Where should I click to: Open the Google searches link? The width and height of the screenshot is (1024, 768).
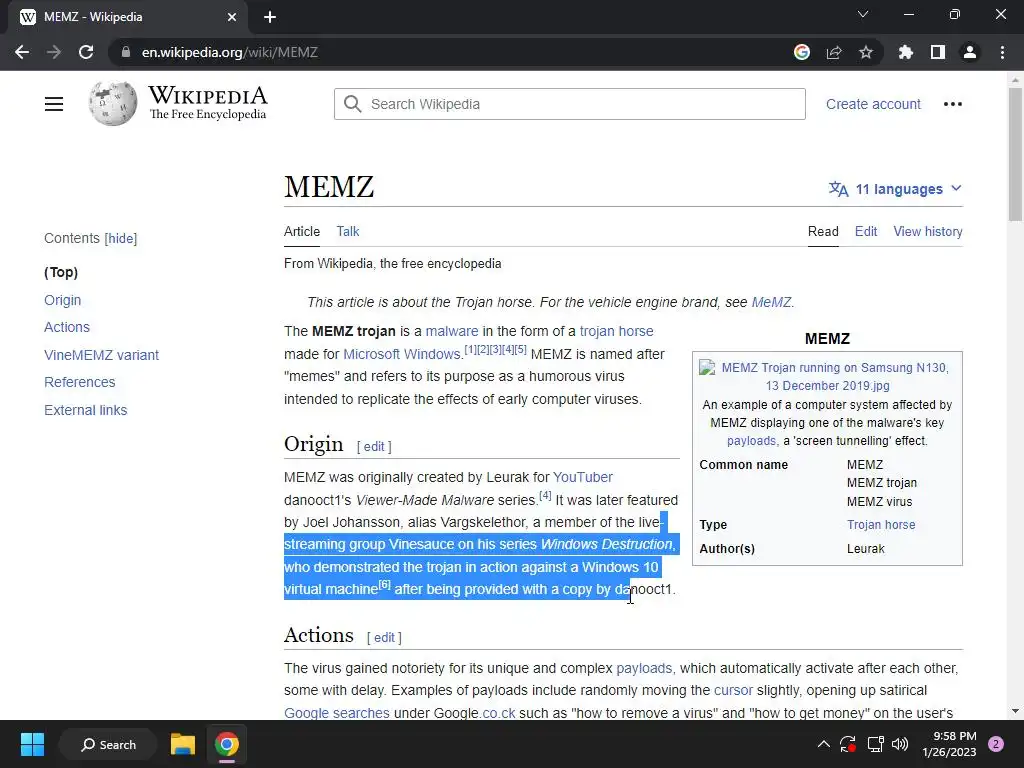[337, 713]
